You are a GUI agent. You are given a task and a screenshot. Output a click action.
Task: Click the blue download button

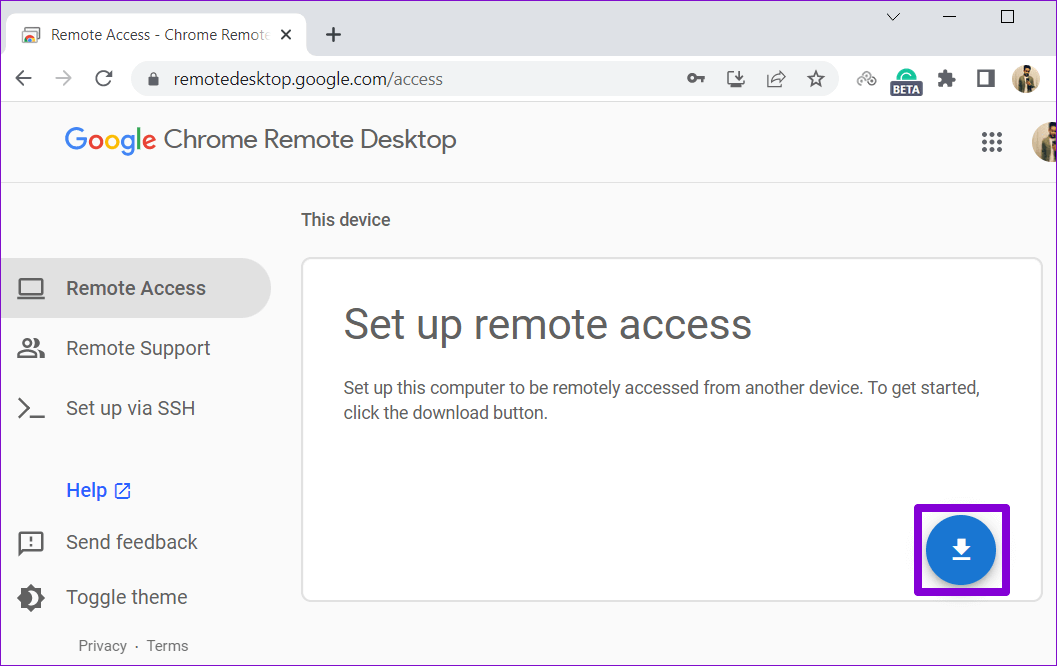(961, 550)
